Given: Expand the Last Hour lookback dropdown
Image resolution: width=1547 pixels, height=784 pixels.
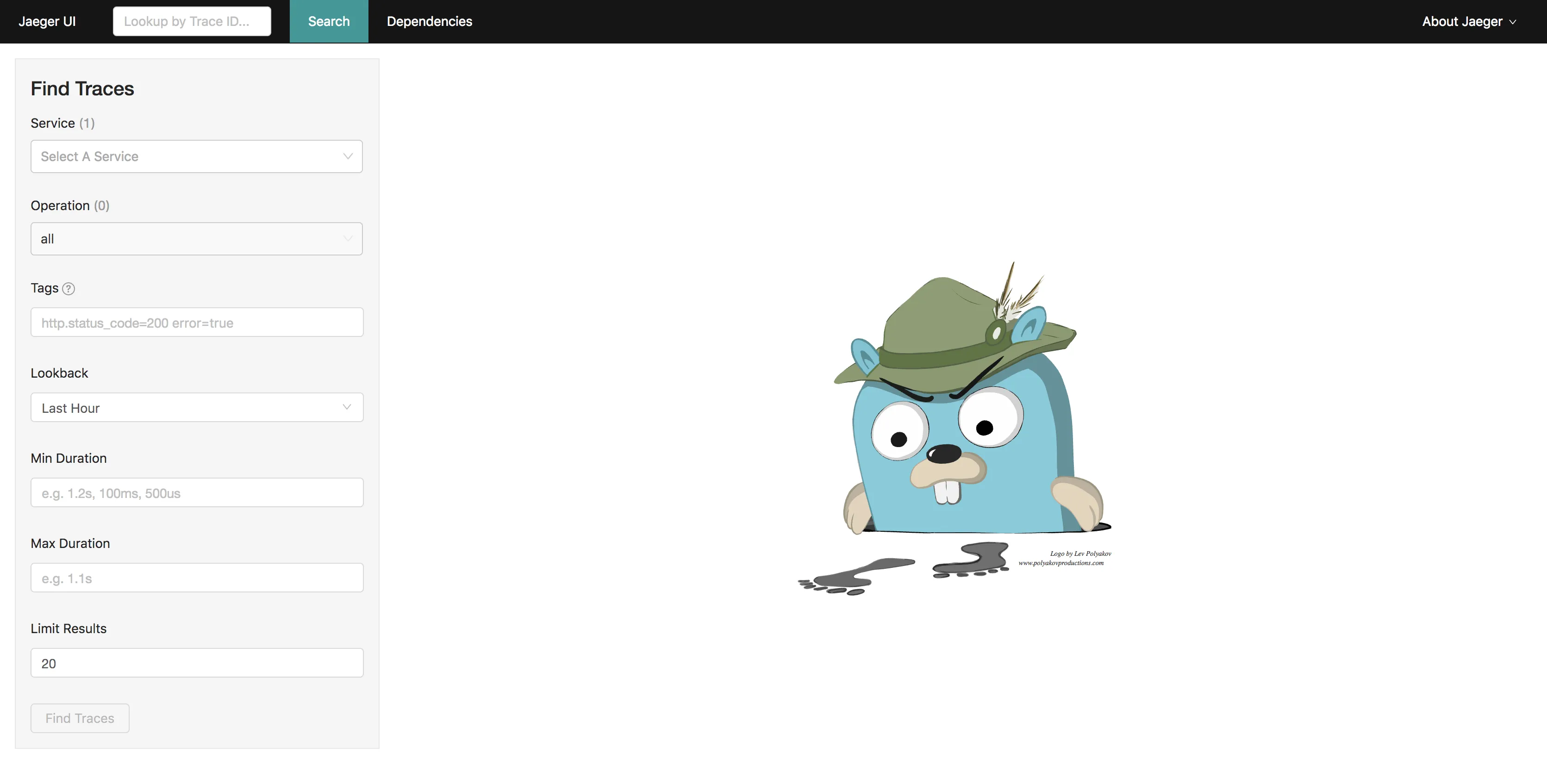Looking at the screenshot, I should click(196, 408).
